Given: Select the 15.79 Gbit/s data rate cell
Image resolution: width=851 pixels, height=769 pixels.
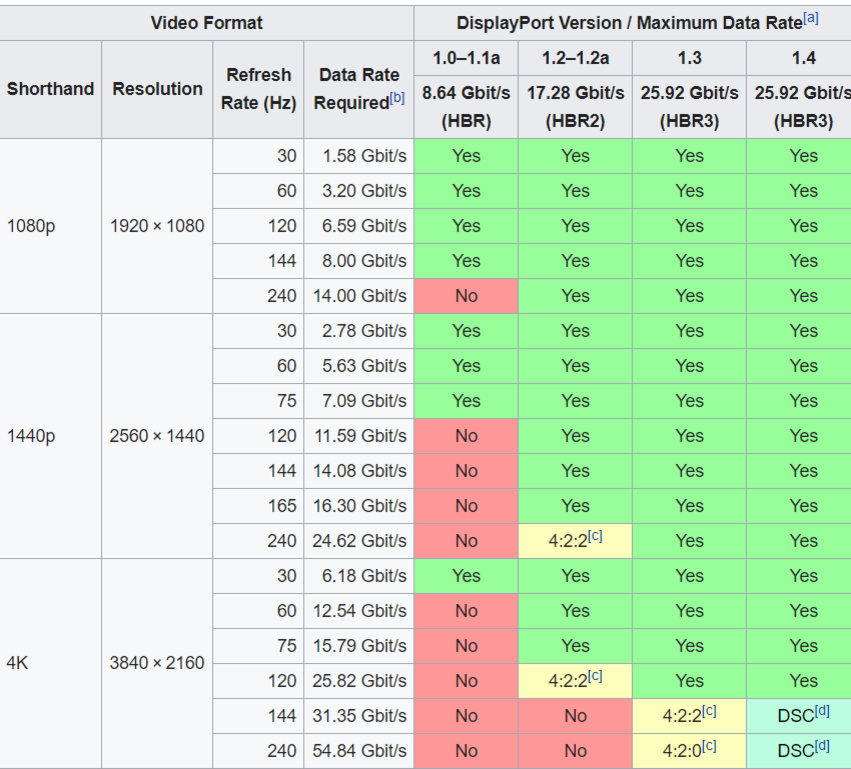Looking at the screenshot, I should (x=359, y=646).
